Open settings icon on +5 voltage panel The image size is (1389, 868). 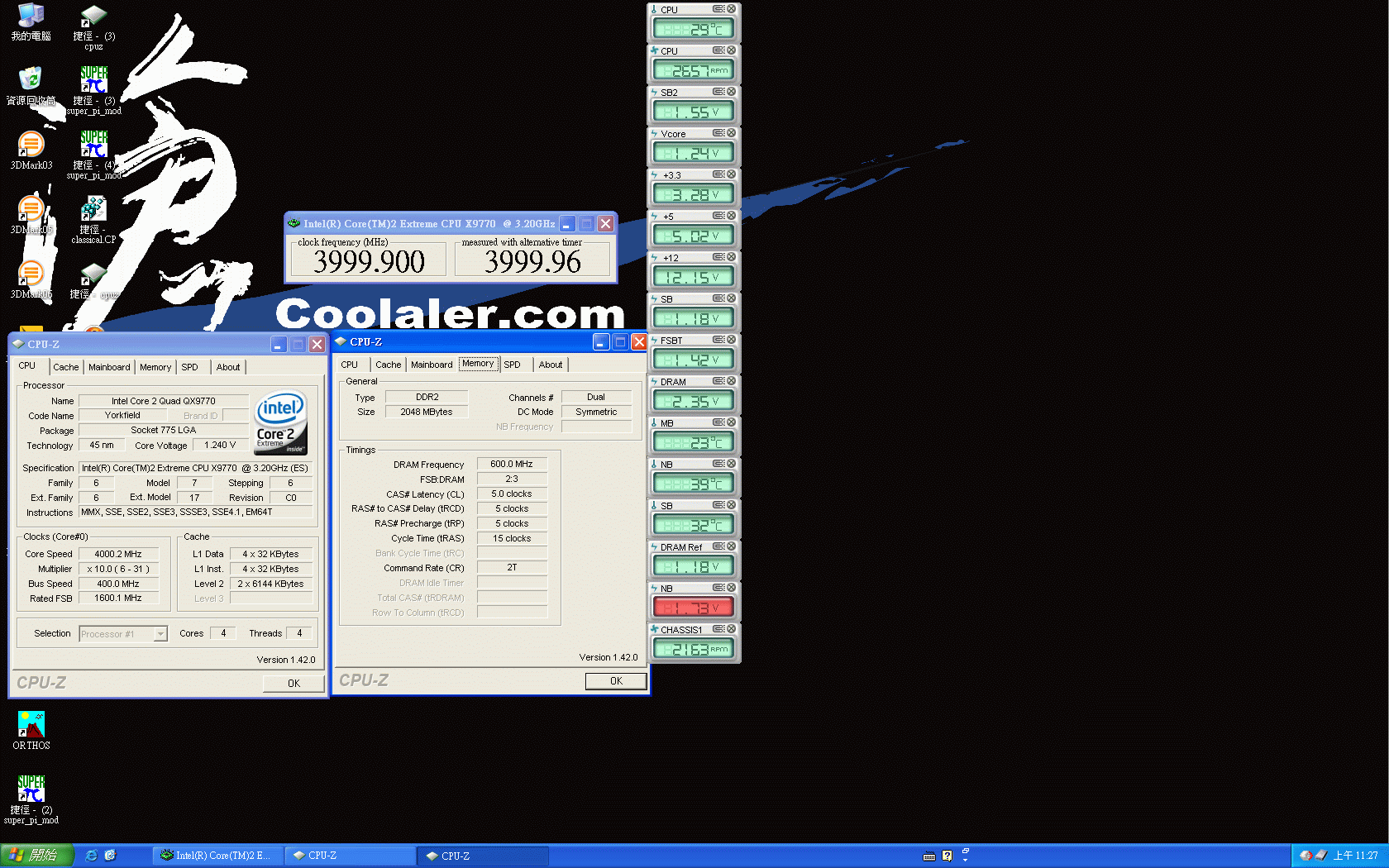(718, 216)
